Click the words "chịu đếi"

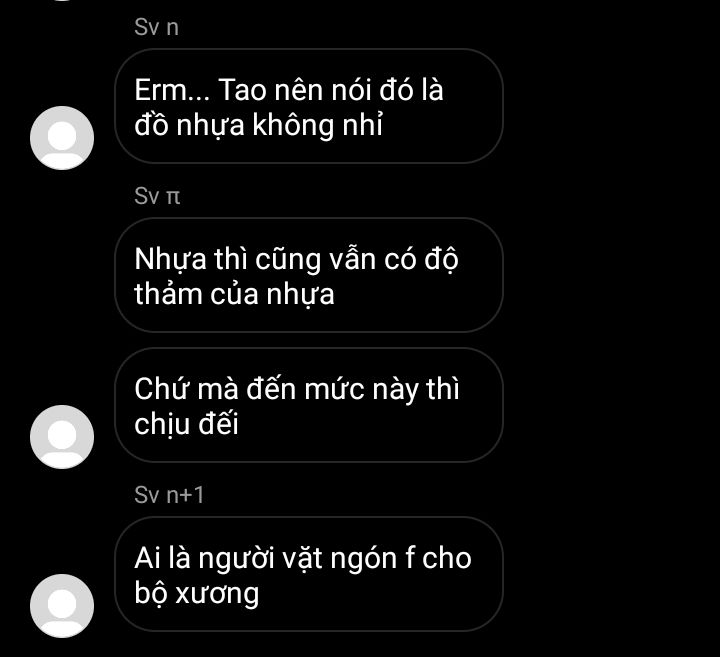coord(186,423)
